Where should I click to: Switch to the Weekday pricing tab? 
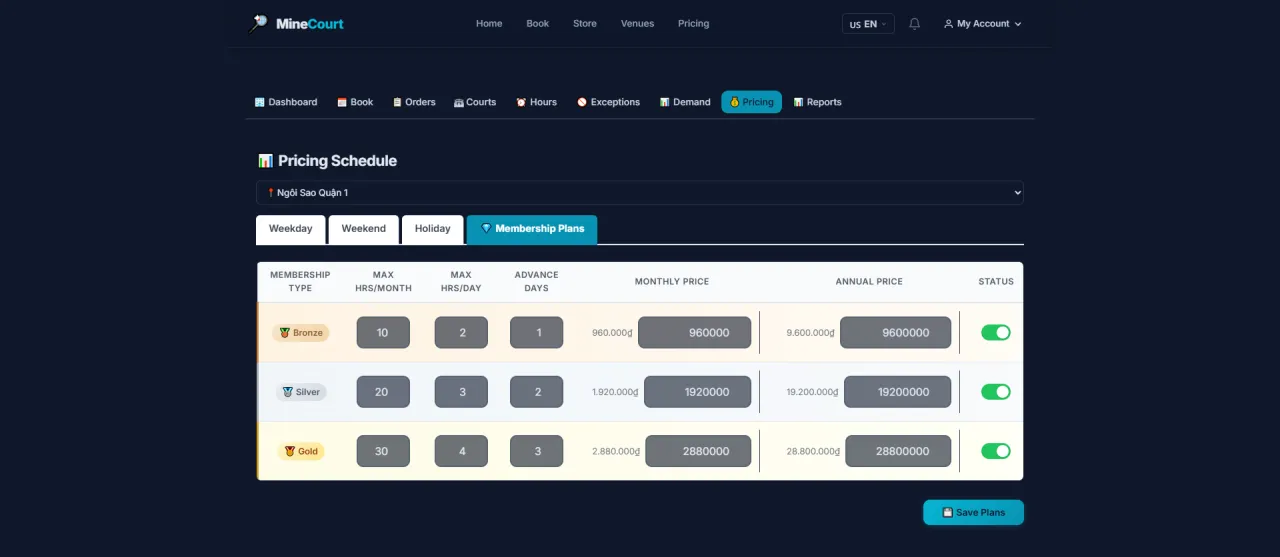click(291, 229)
